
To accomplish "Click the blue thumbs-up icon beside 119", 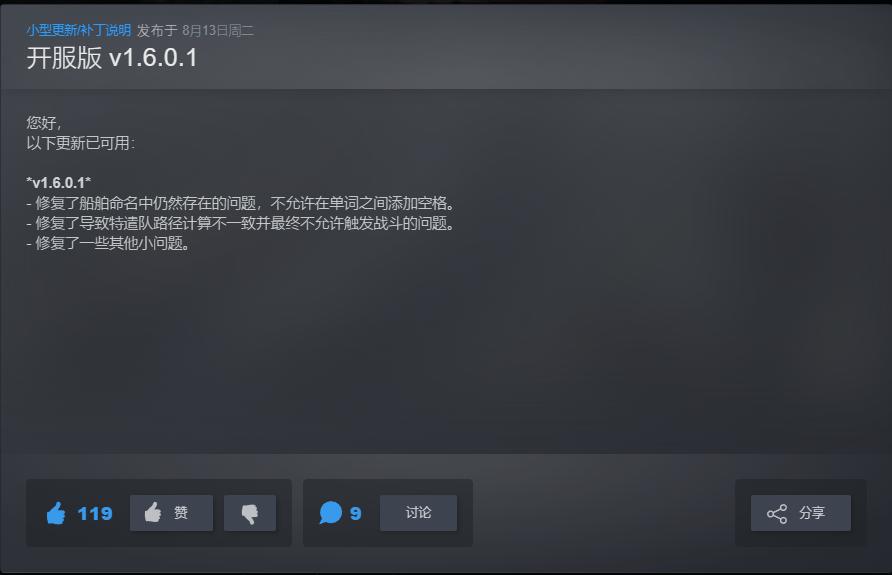I will (56, 513).
